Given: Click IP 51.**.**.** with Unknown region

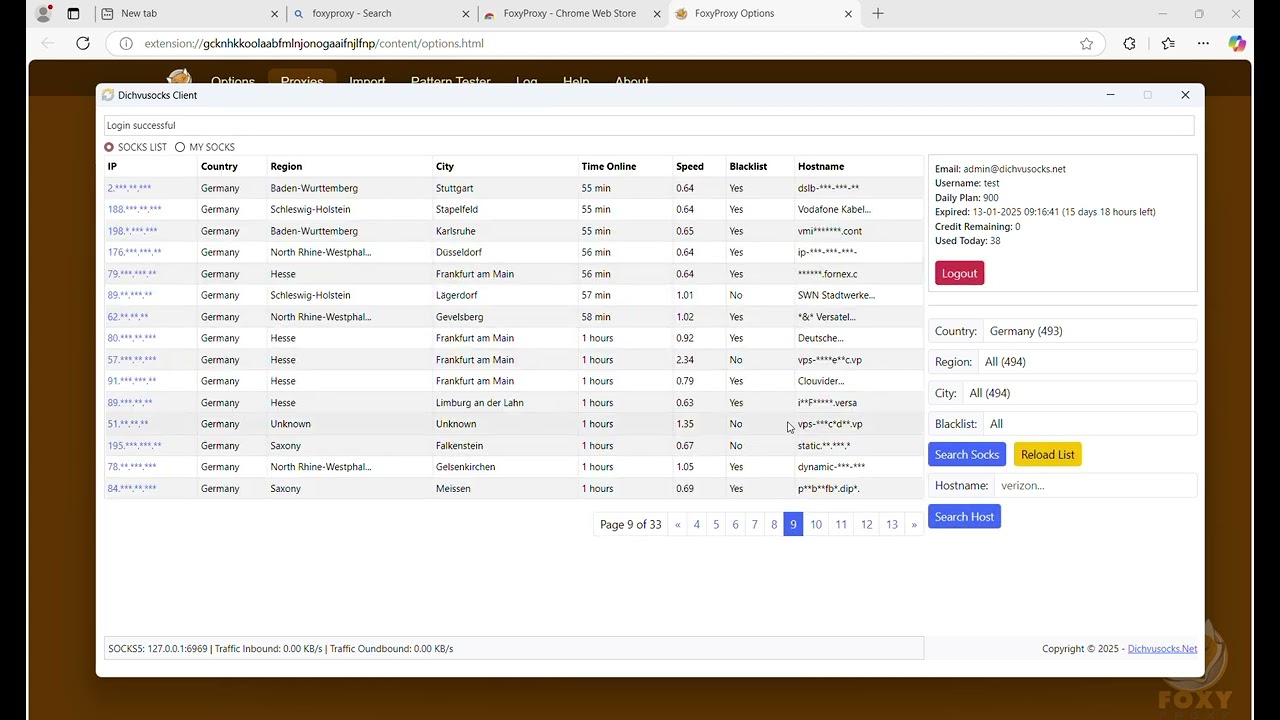Looking at the screenshot, I should pos(128,424).
